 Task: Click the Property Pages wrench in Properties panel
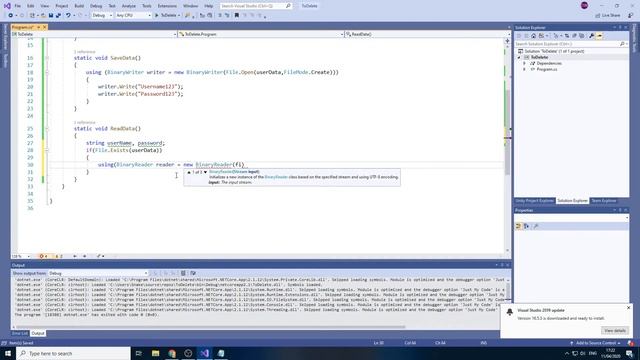pyautogui.click(x=536, y=226)
